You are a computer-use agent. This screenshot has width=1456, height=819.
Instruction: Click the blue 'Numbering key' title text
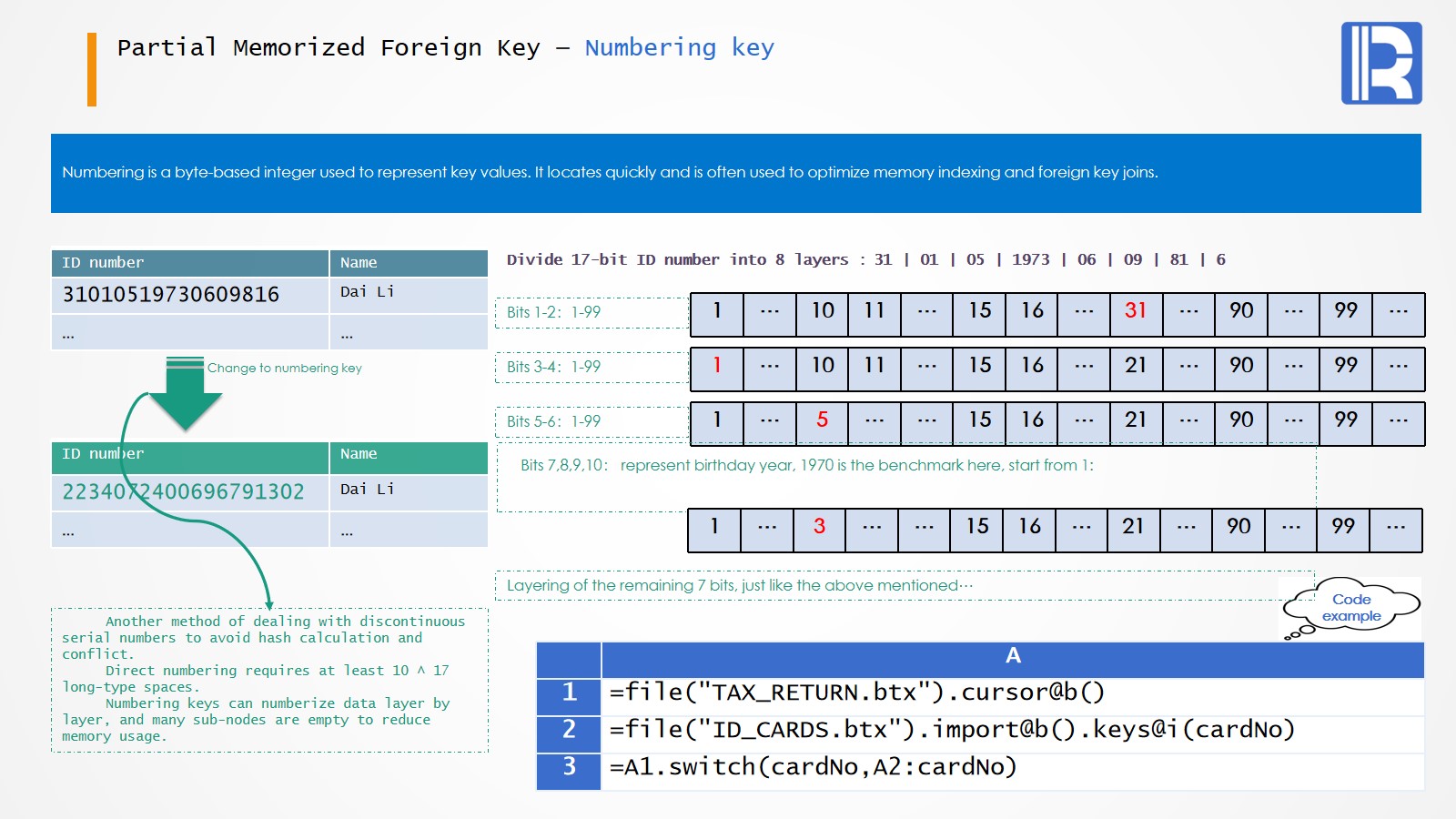(x=679, y=47)
